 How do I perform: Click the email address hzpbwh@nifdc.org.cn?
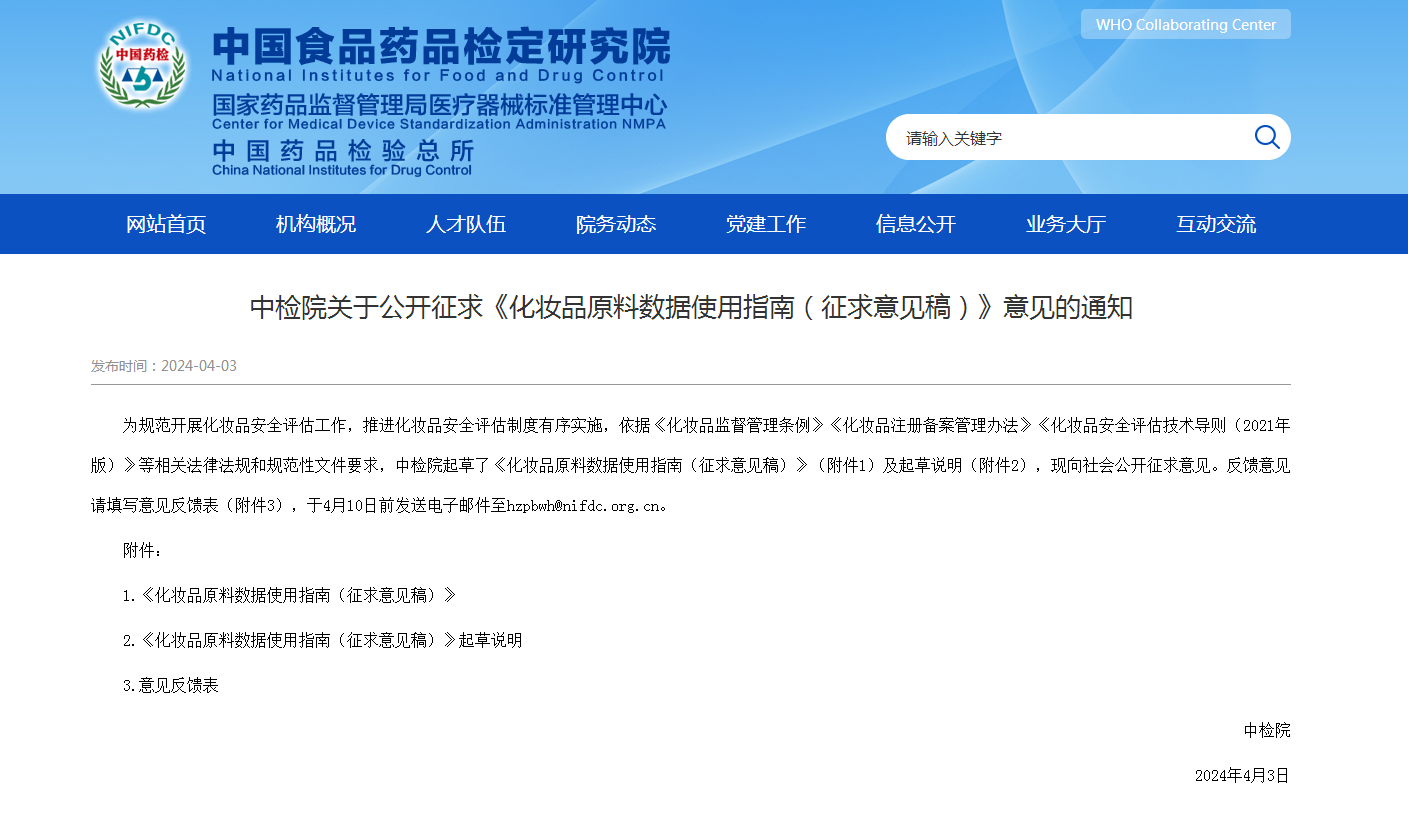583,505
